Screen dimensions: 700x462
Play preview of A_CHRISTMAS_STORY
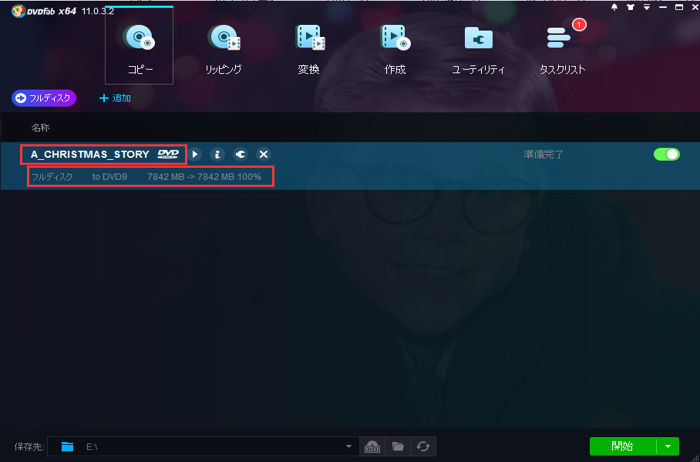tap(195, 154)
